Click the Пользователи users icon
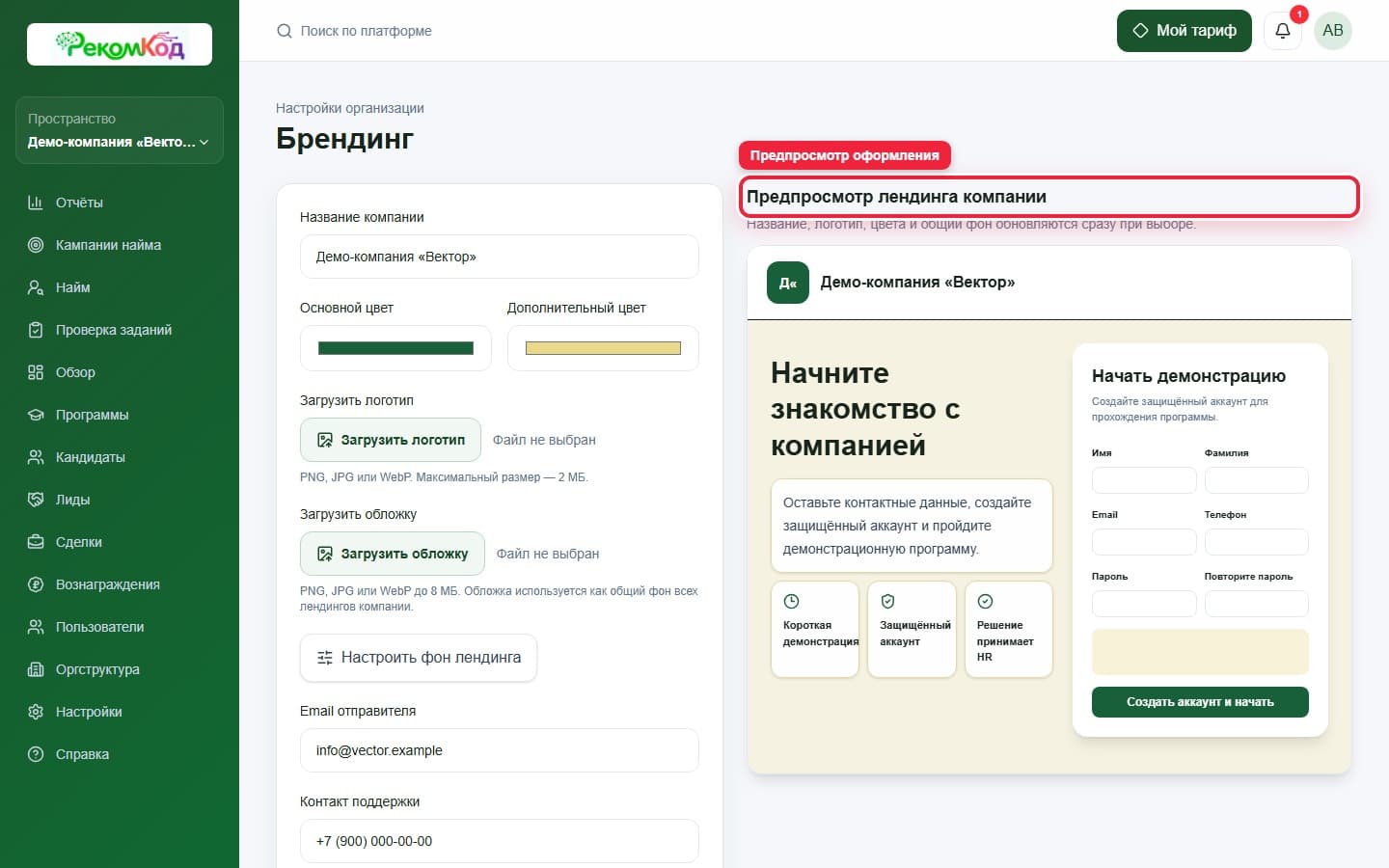The height and width of the screenshot is (868, 1389). 36,627
